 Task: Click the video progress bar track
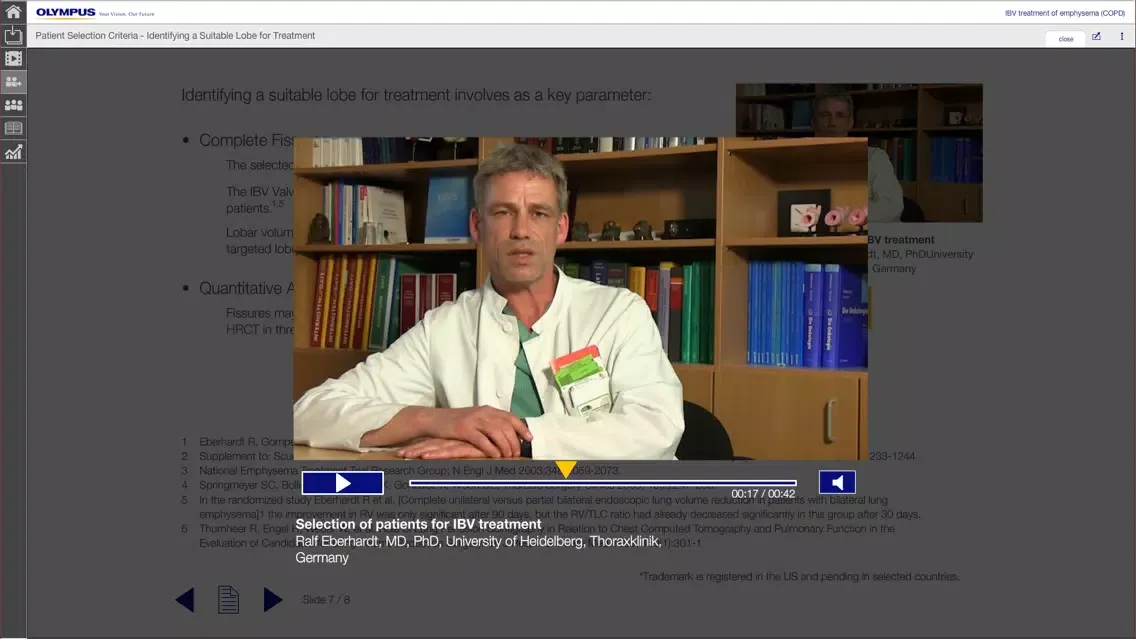[603, 483]
